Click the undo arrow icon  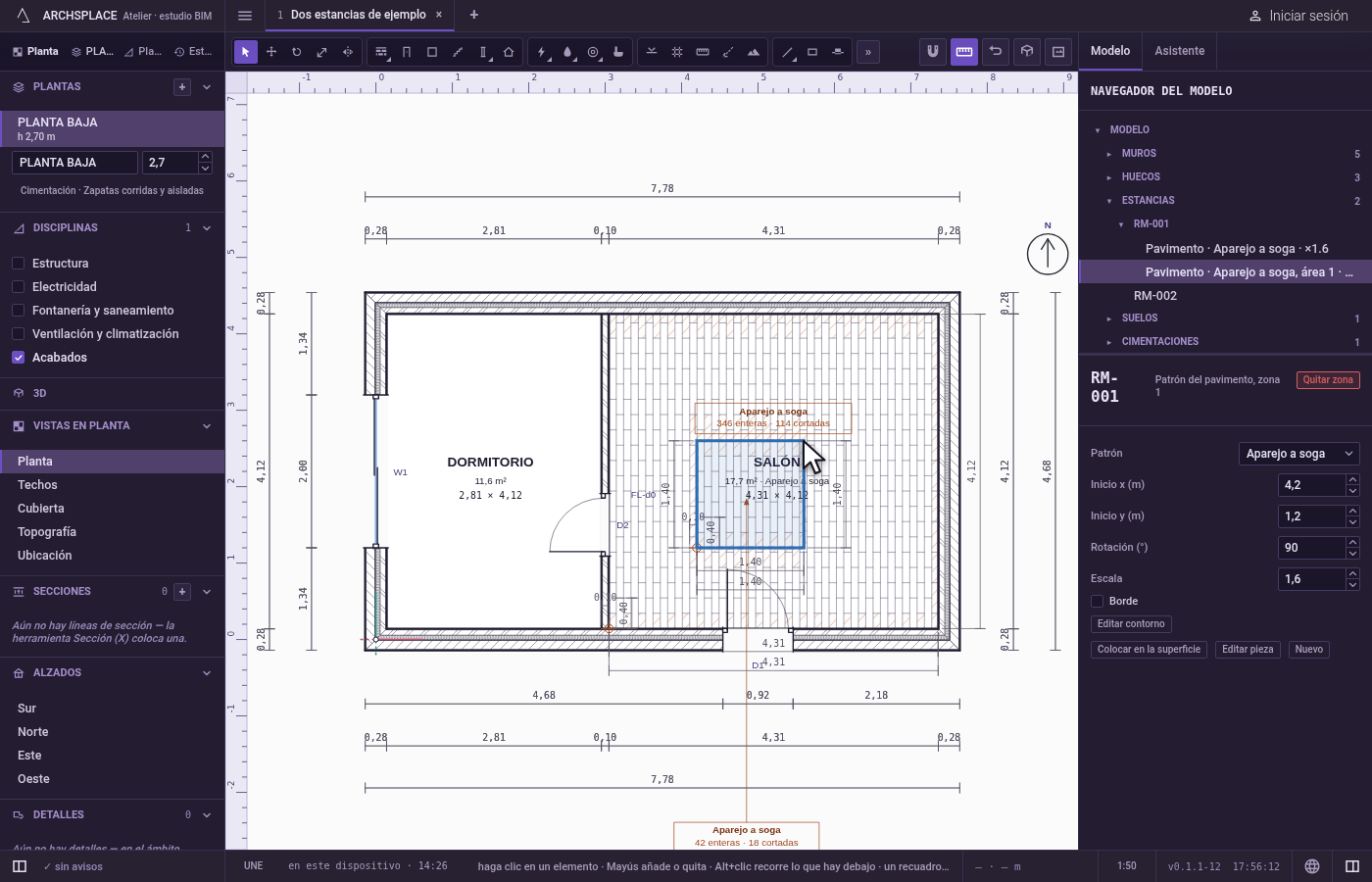click(996, 51)
